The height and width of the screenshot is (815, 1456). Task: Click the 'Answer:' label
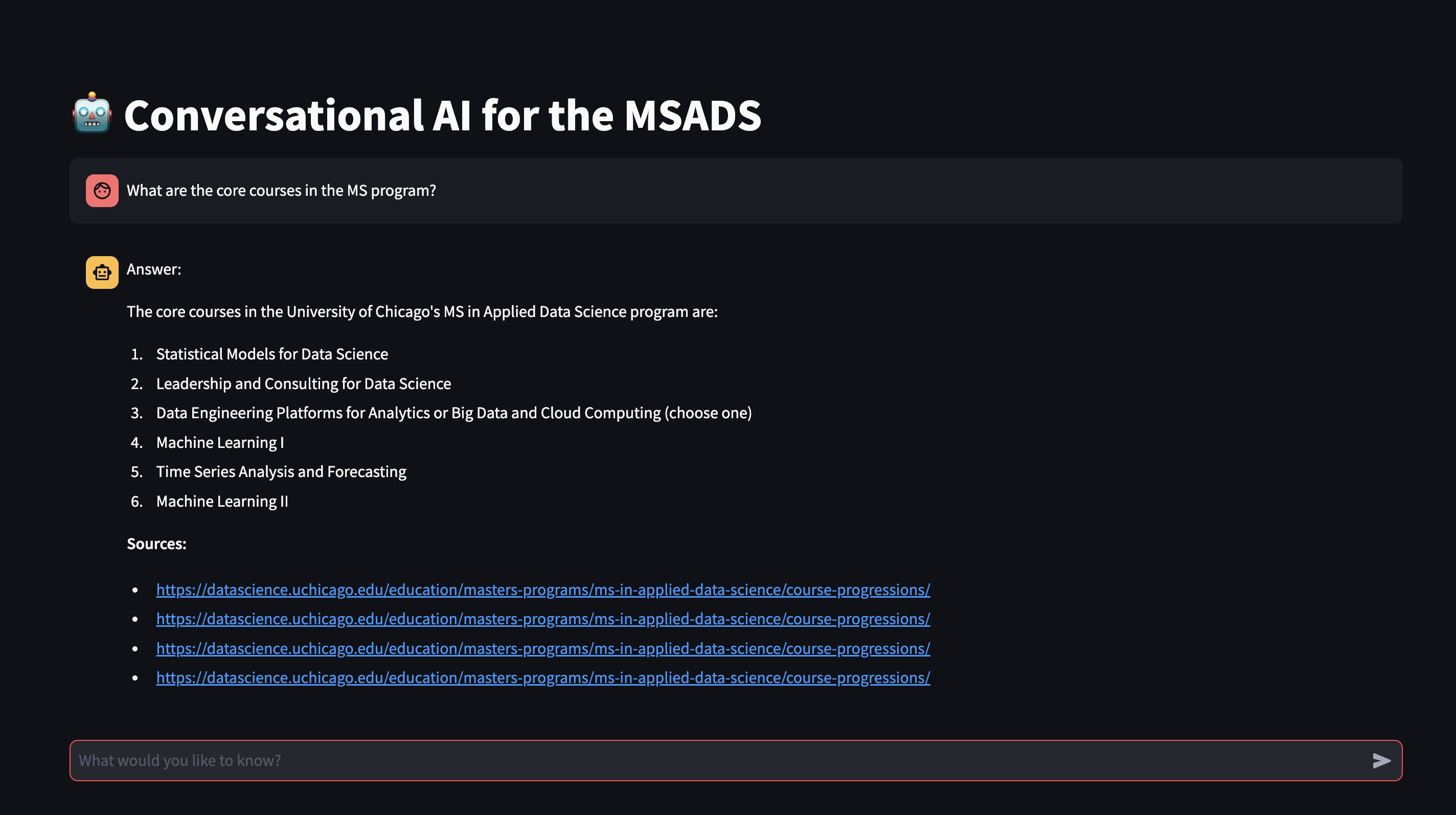pos(154,269)
